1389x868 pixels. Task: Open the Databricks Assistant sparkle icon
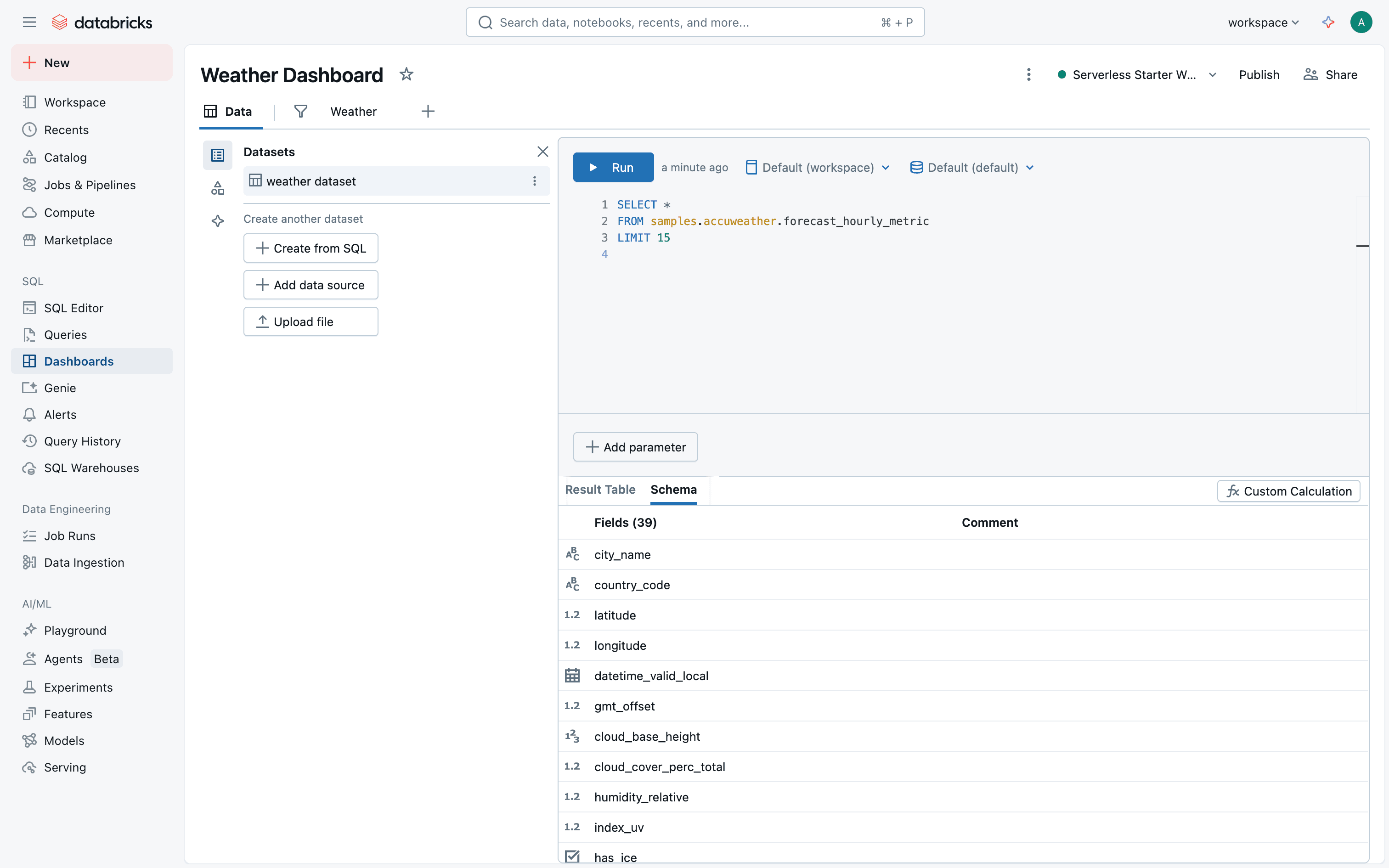click(x=1327, y=23)
